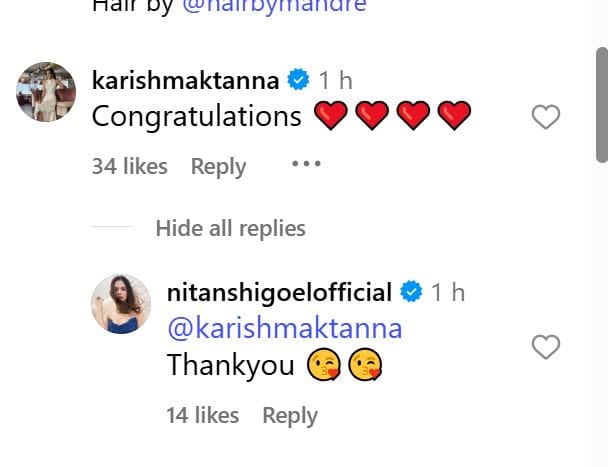Reply to karishmaktanna's comment

click(218, 167)
